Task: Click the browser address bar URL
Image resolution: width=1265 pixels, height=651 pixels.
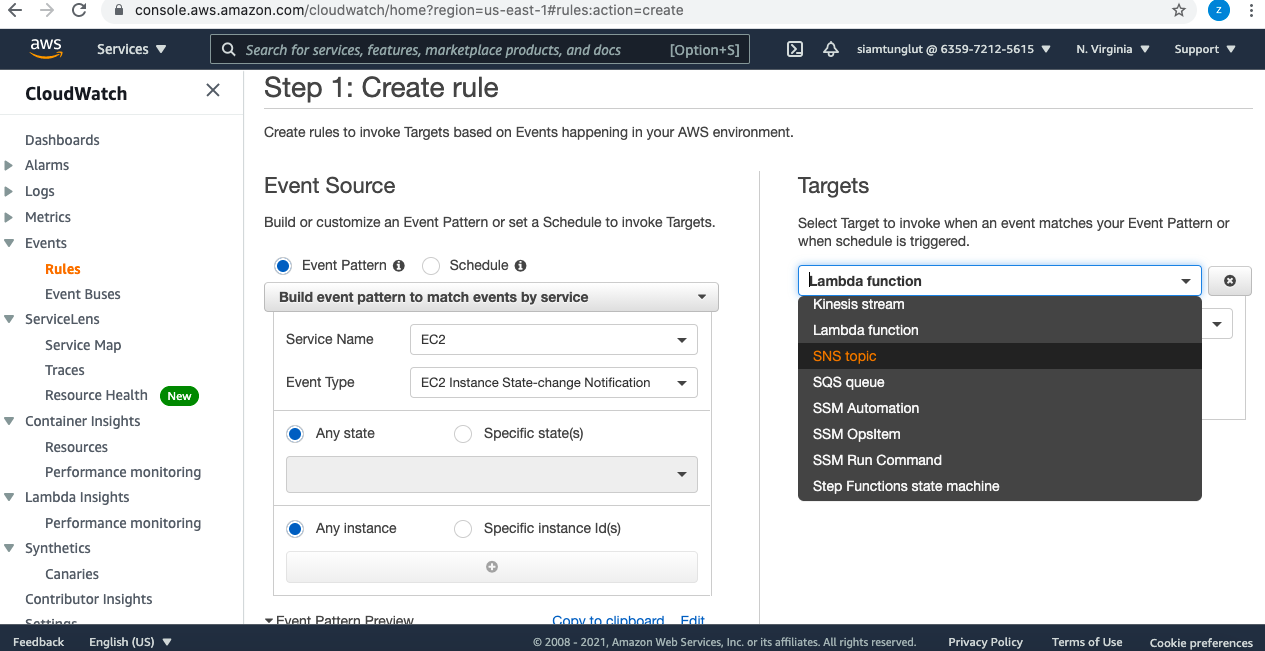Action: (x=409, y=10)
